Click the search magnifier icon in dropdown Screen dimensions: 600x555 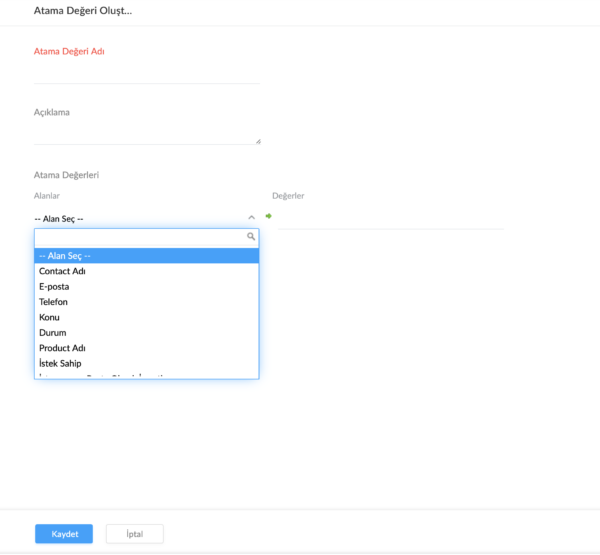point(251,237)
